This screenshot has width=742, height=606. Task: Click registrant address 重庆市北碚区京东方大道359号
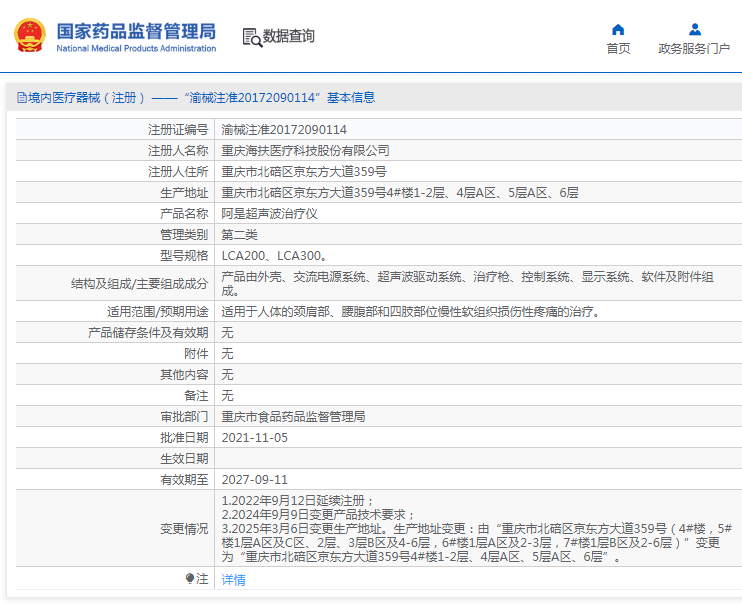303,172
